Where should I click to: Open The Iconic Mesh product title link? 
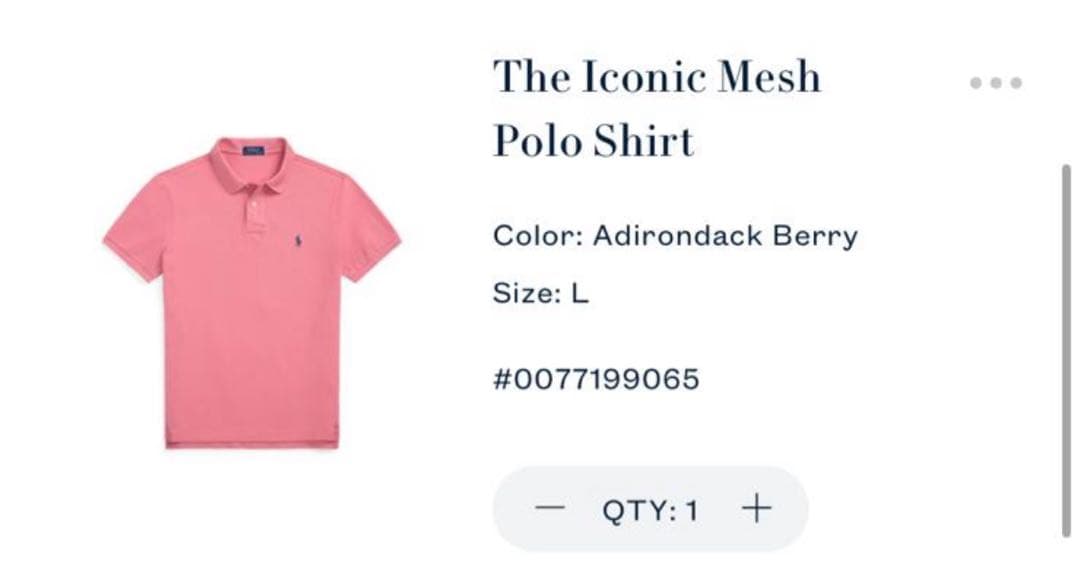click(x=656, y=76)
